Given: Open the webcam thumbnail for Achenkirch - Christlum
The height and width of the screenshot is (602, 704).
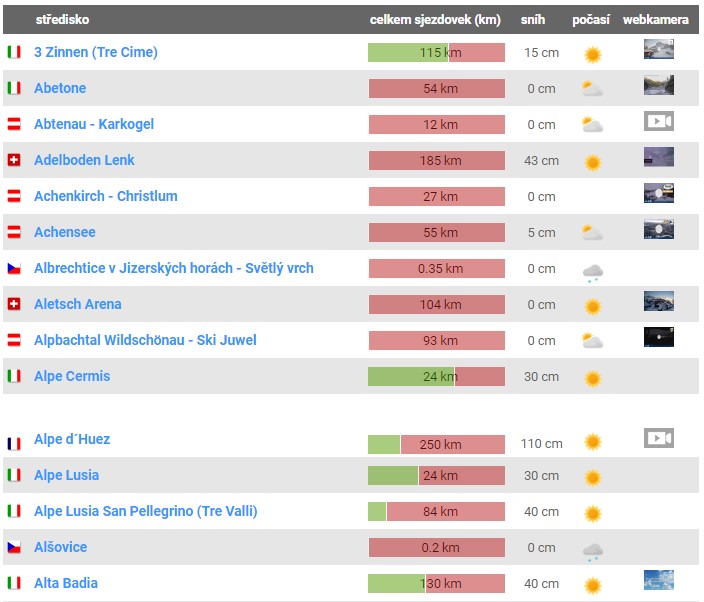Looking at the screenshot, I should (658, 194).
